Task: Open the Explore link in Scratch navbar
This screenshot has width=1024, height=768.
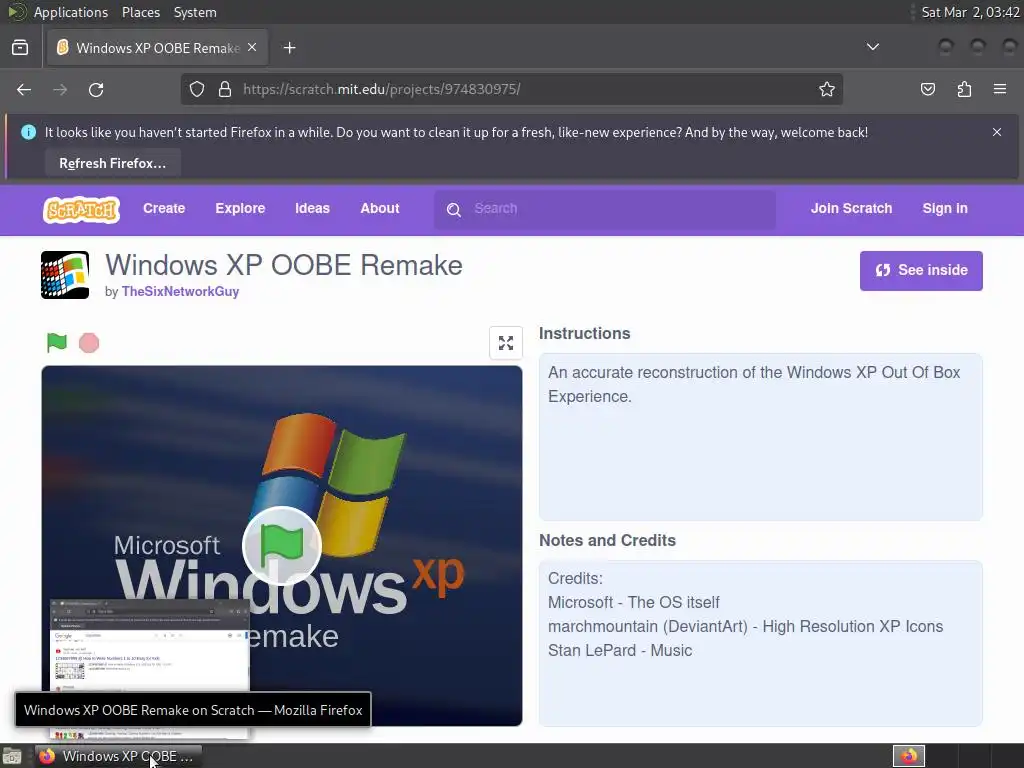Action: [x=240, y=208]
